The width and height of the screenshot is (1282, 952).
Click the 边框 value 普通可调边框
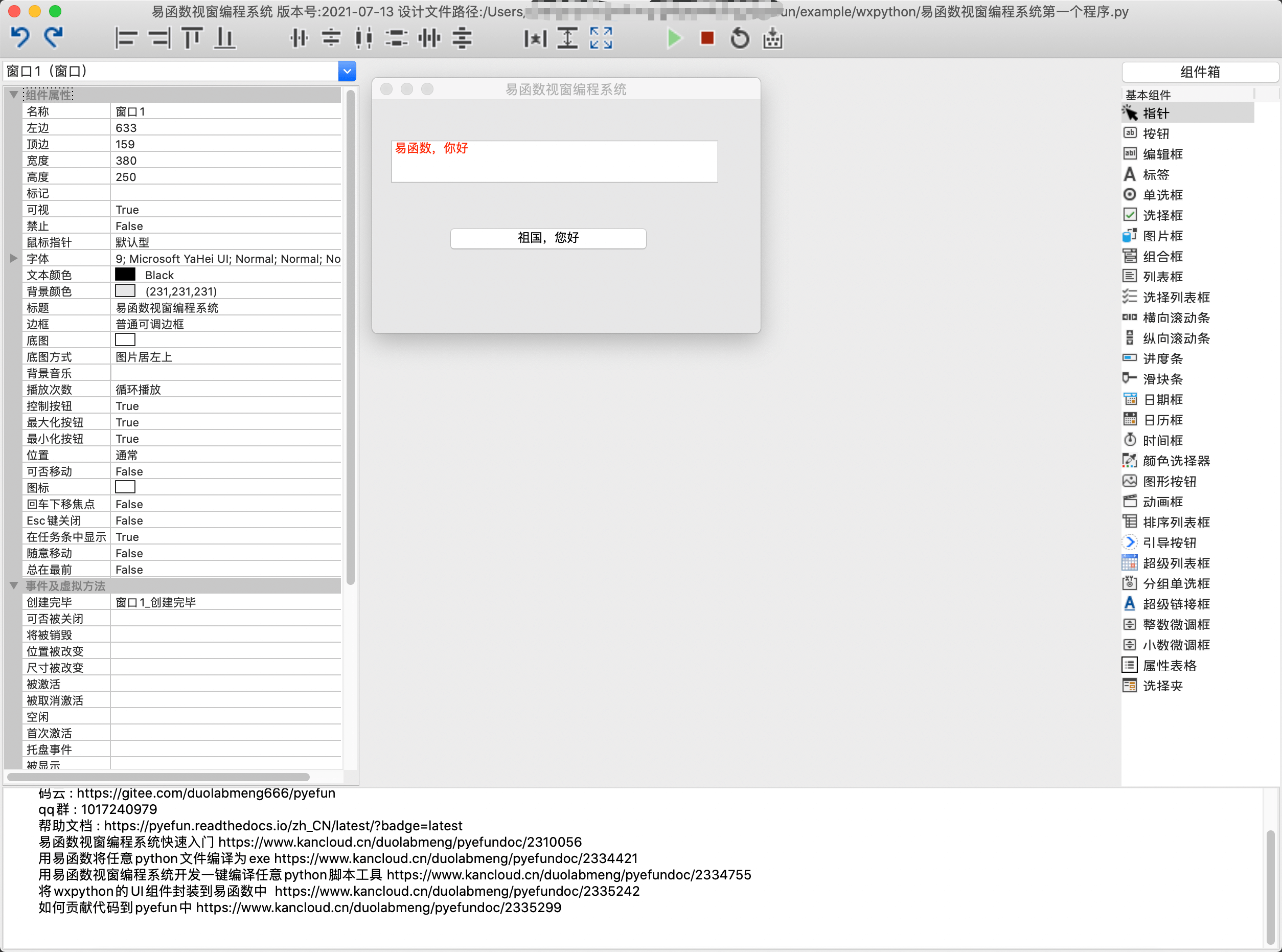point(226,324)
